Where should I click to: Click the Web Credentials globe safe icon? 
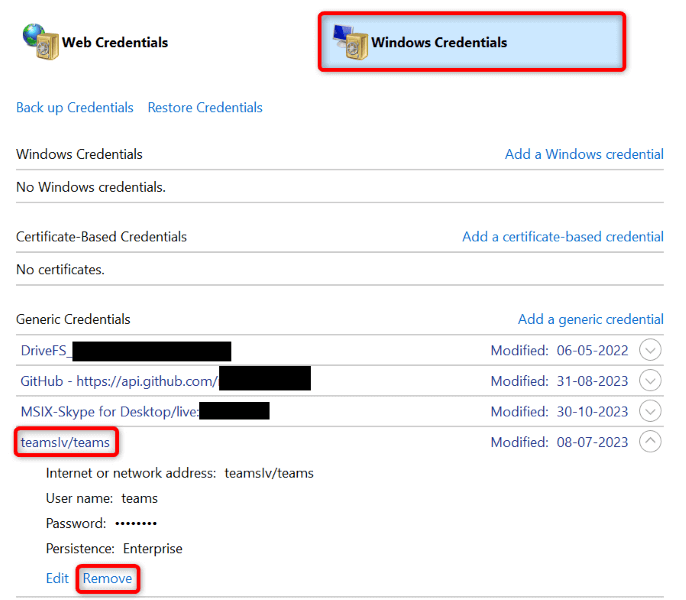point(39,40)
